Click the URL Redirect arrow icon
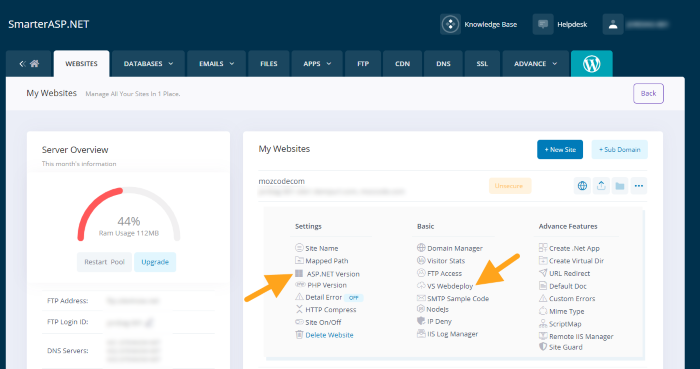This screenshot has width=700, height=369. pyautogui.click(x=543, y=273)
